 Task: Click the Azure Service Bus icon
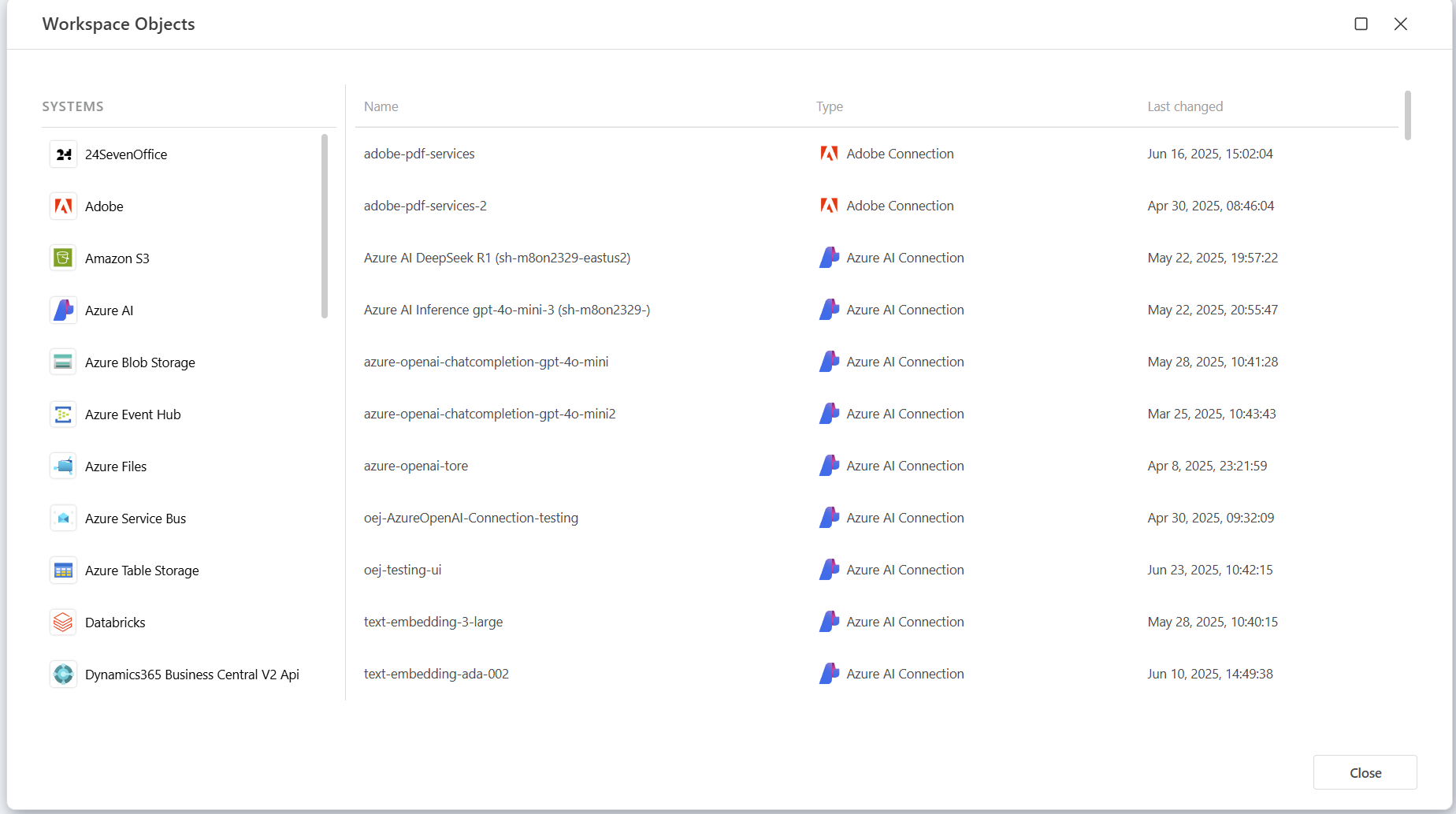[63, 519]
